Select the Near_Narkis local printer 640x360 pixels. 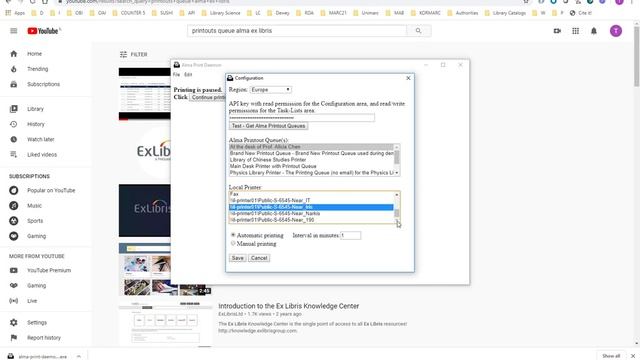pos(311,213)
